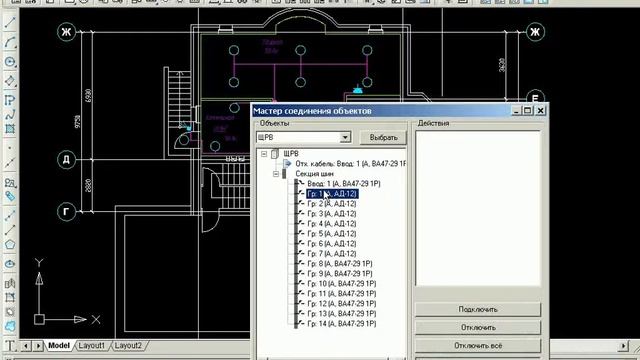Select 'Ввод: 1 (А, ВА47-29 1Р)' row
640x360 pixels.
pyautogui.click(x=344, y=184)
